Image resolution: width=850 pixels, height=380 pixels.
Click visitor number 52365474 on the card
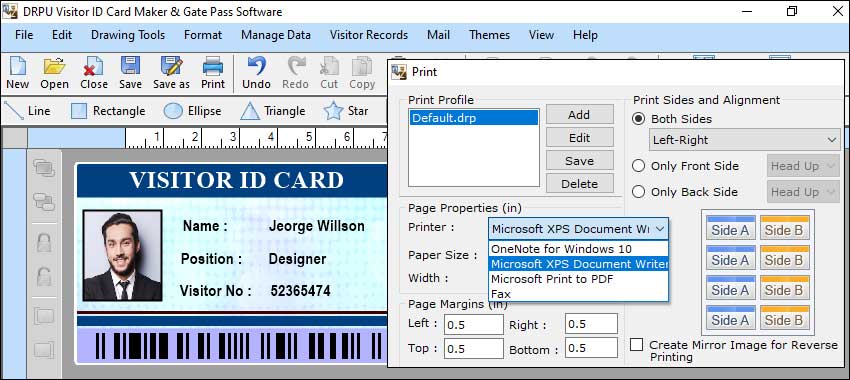tap(300, 291)
